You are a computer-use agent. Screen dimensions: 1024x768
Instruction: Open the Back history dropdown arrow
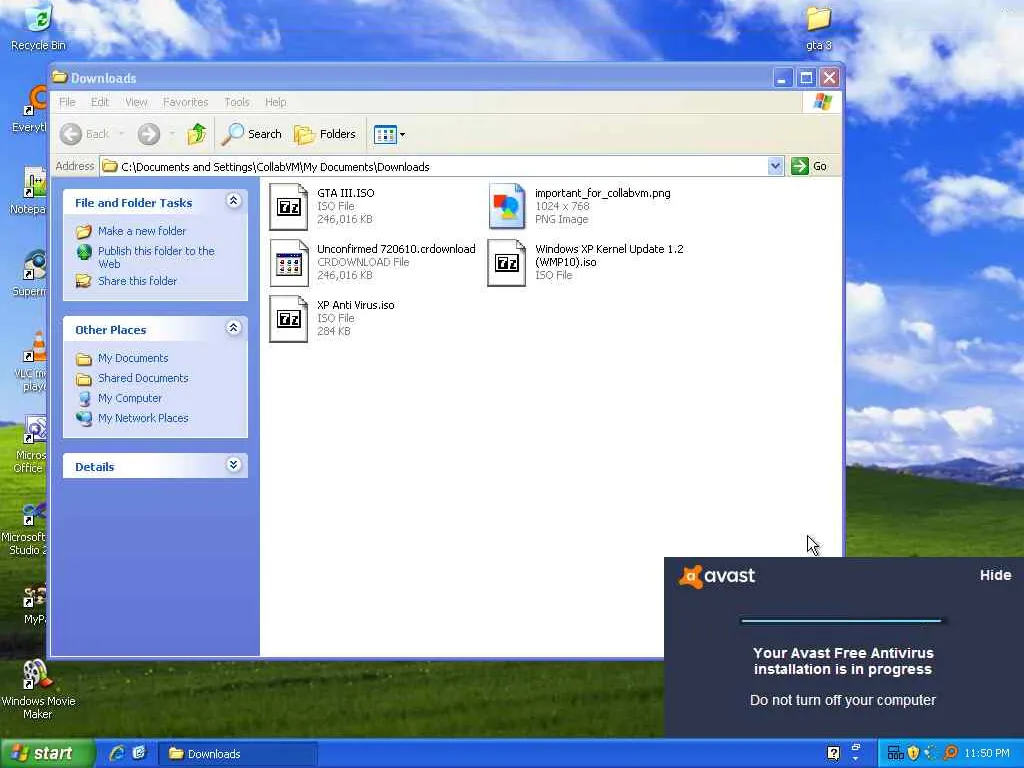tap(121, 134)
